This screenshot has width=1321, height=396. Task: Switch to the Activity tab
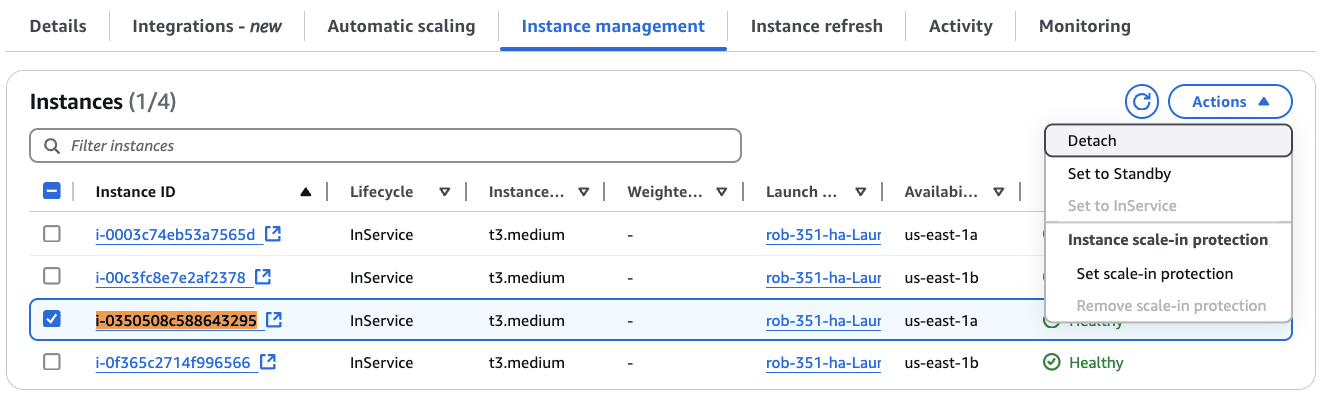pos(961,26)
